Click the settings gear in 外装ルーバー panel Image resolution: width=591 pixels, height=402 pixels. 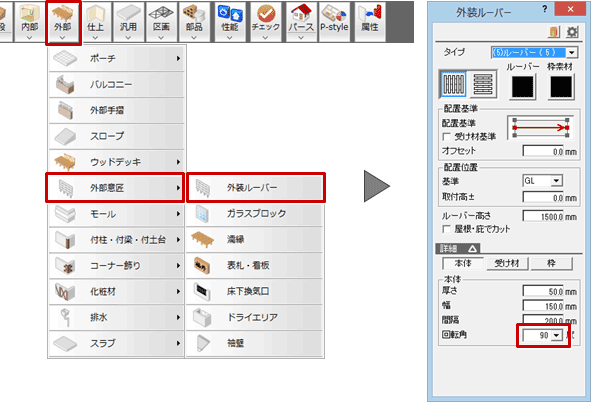pos(572,32)
